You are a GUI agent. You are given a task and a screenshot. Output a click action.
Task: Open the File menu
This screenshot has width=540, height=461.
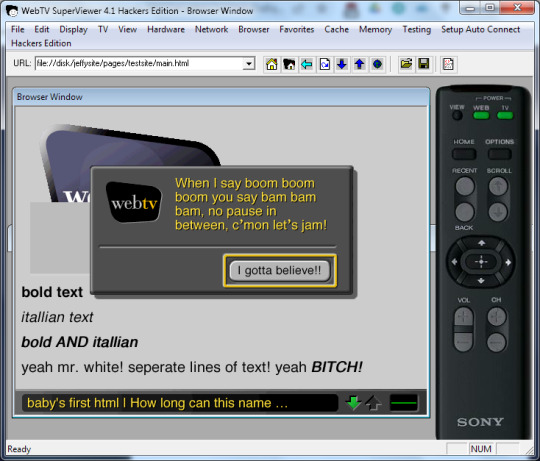click(x=18, y=30)
